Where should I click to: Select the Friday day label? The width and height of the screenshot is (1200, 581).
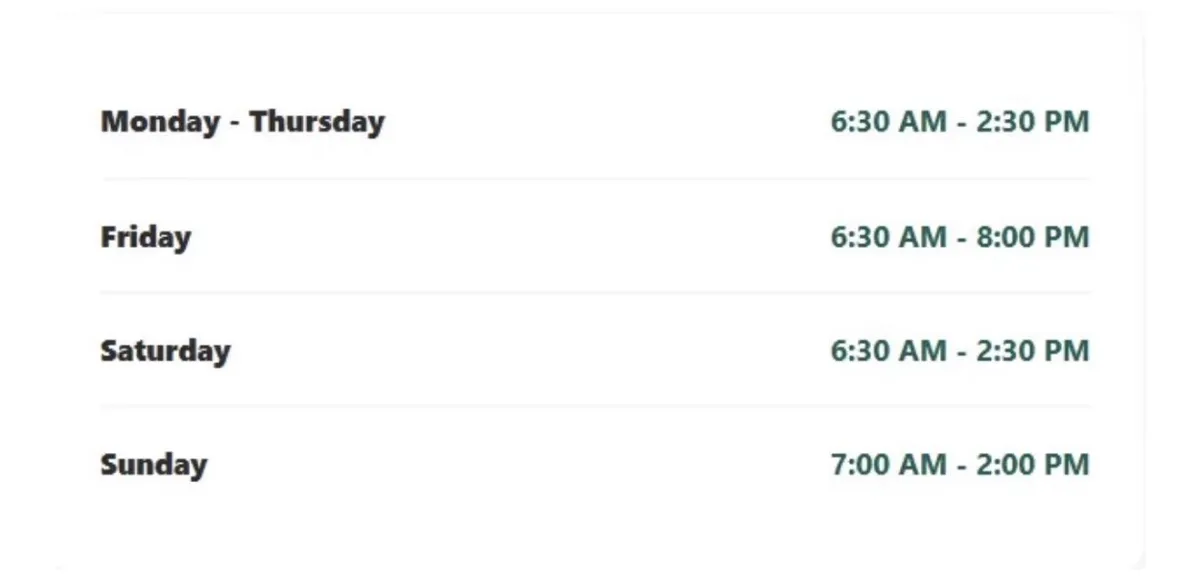click(145, 238)
